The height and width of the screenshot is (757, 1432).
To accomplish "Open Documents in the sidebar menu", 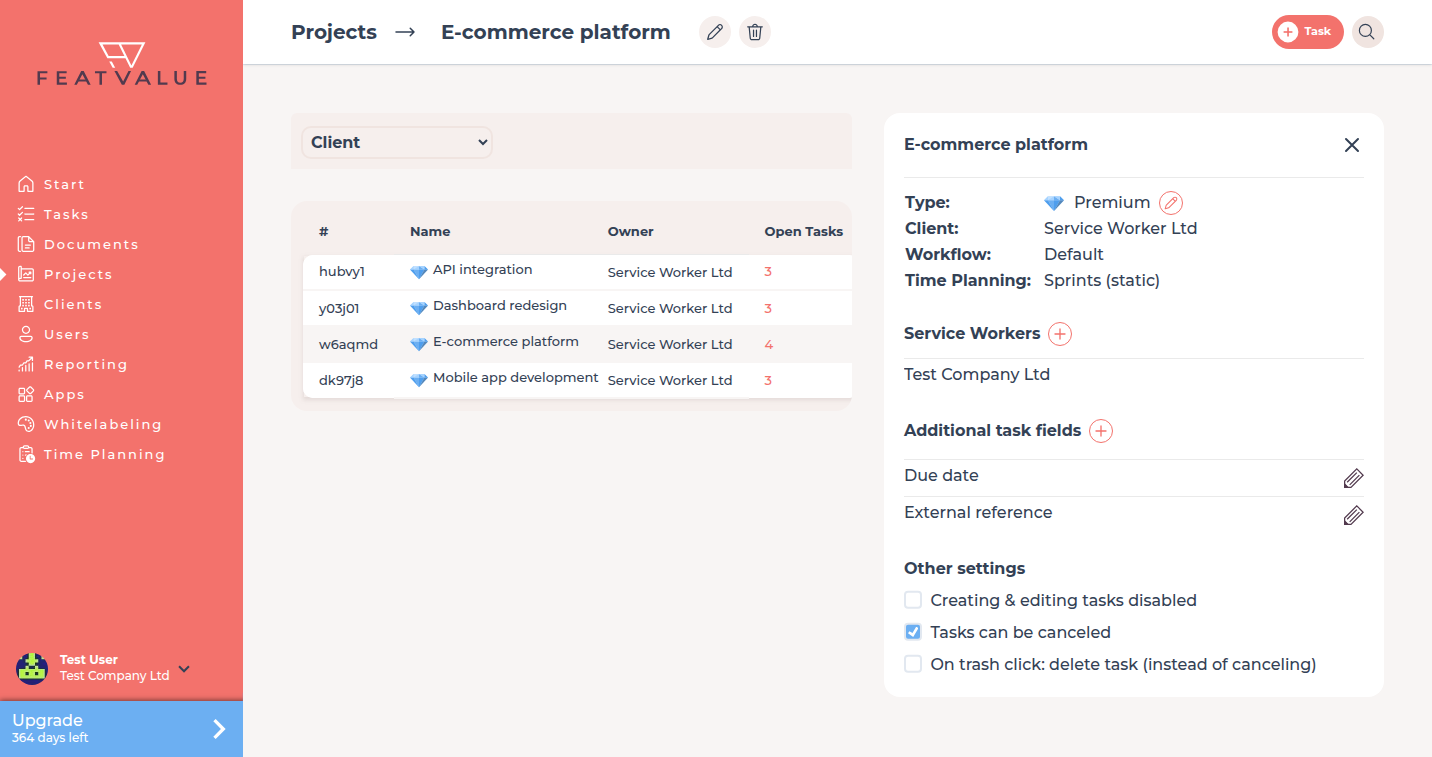I will pos(91,244).
